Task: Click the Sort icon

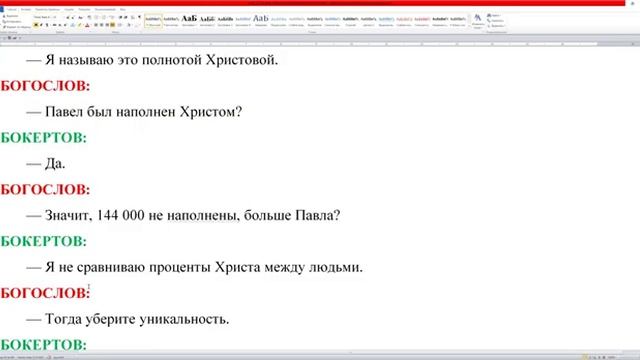Action: pyautogui.click(x=133, y=17)
